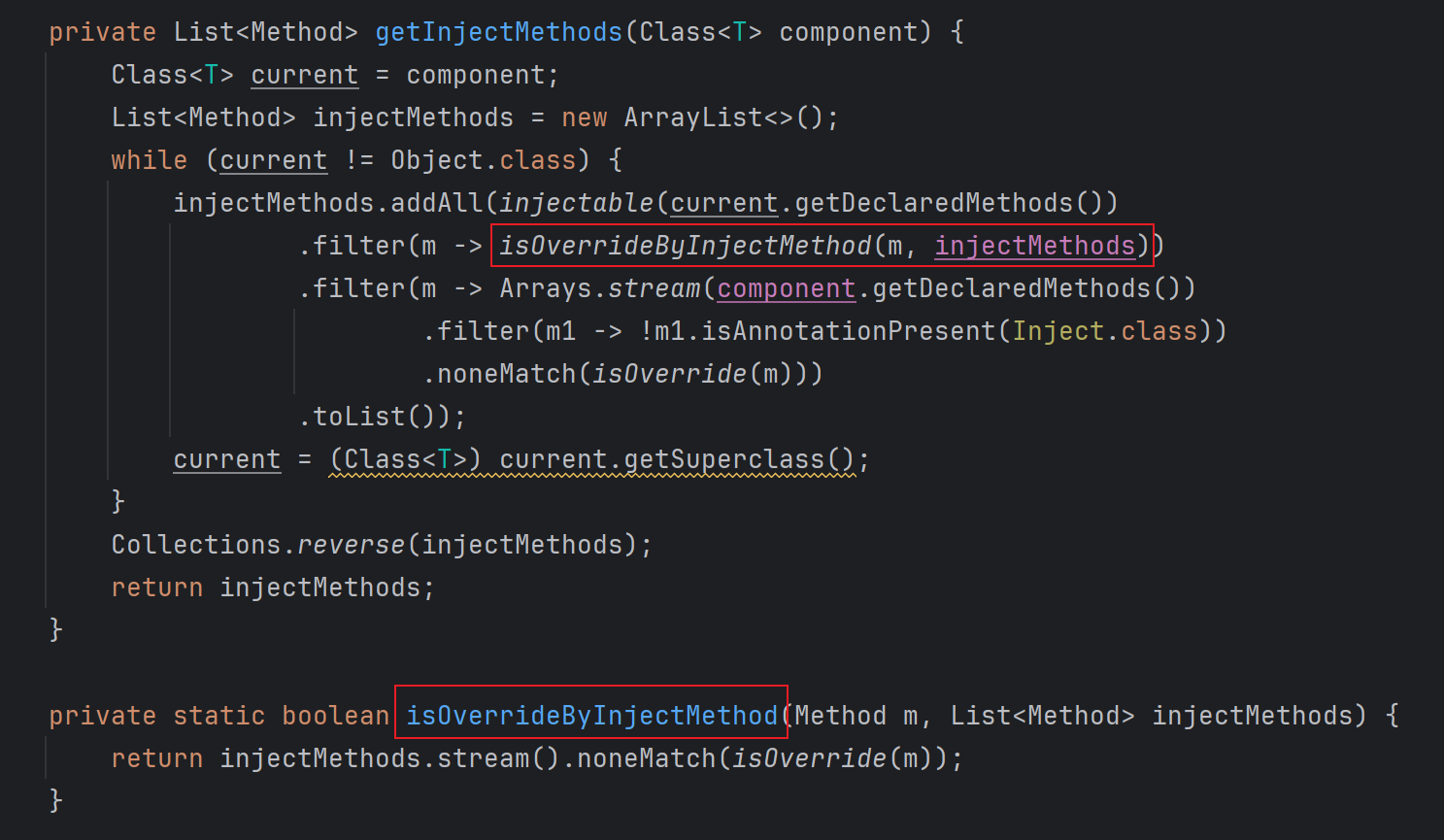Click isOverrideByInjectMethod call inside filter
The width and height of the screenshot is (1444, 840).
tap(686, 246)
